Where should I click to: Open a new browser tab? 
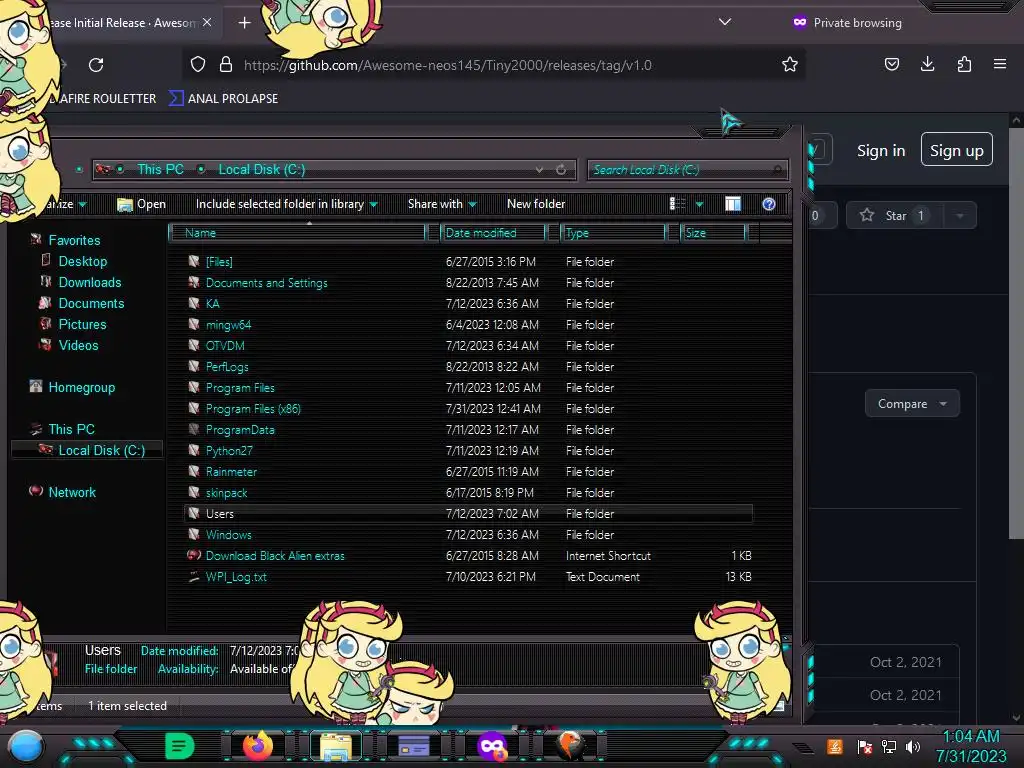tap(244, 23)
